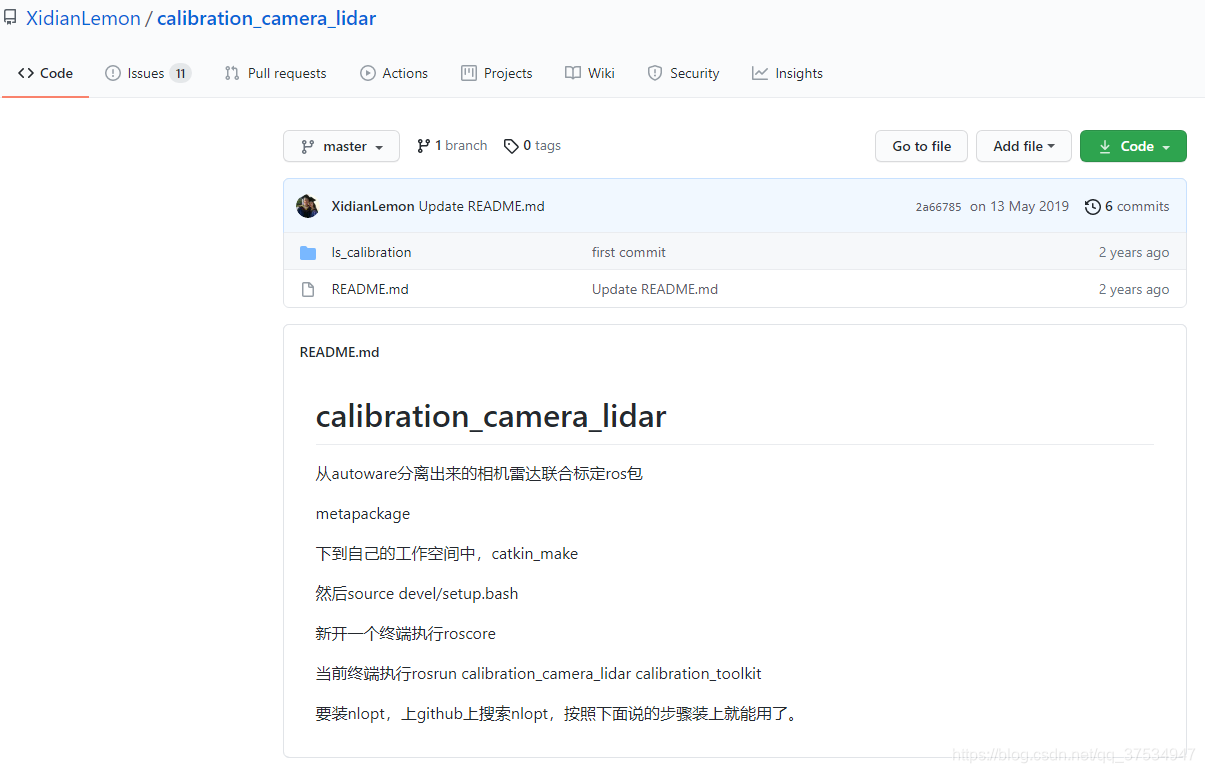Click the calibration_camera_lidar readme heading
This screenshot has height=773, width=1205.
point(491,416)
